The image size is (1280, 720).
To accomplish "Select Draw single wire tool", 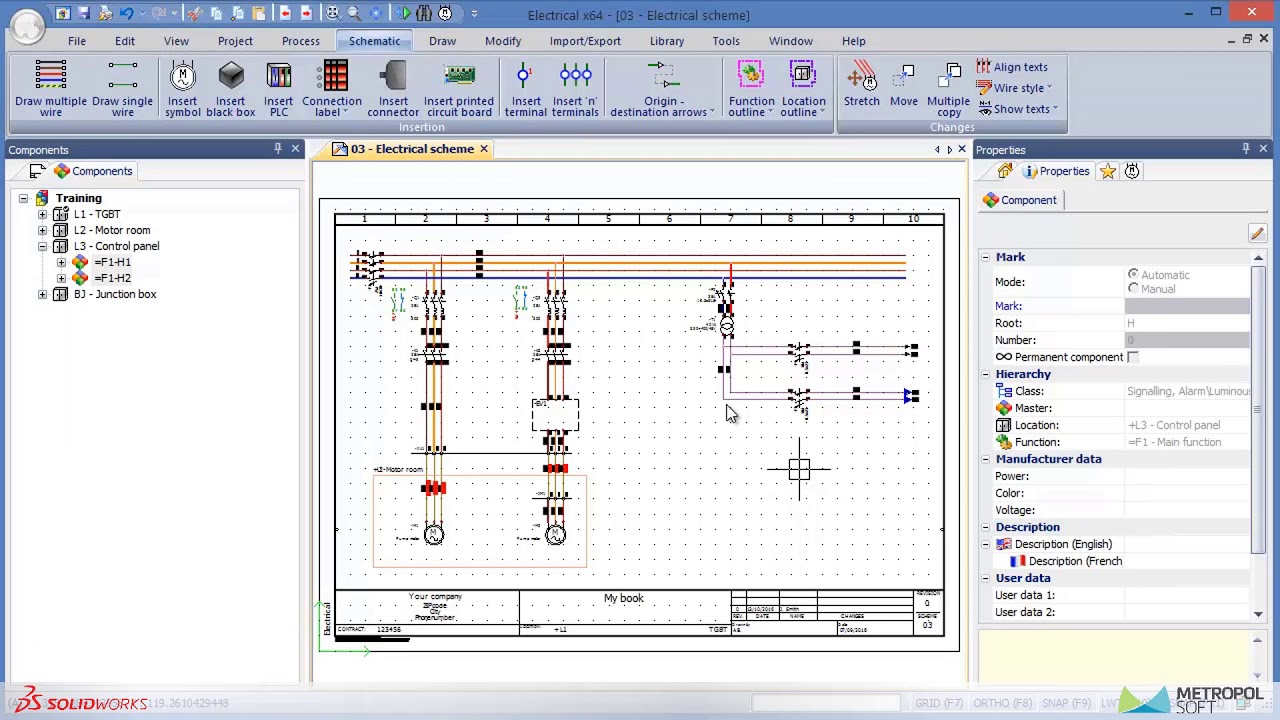I will click(122, 88).
